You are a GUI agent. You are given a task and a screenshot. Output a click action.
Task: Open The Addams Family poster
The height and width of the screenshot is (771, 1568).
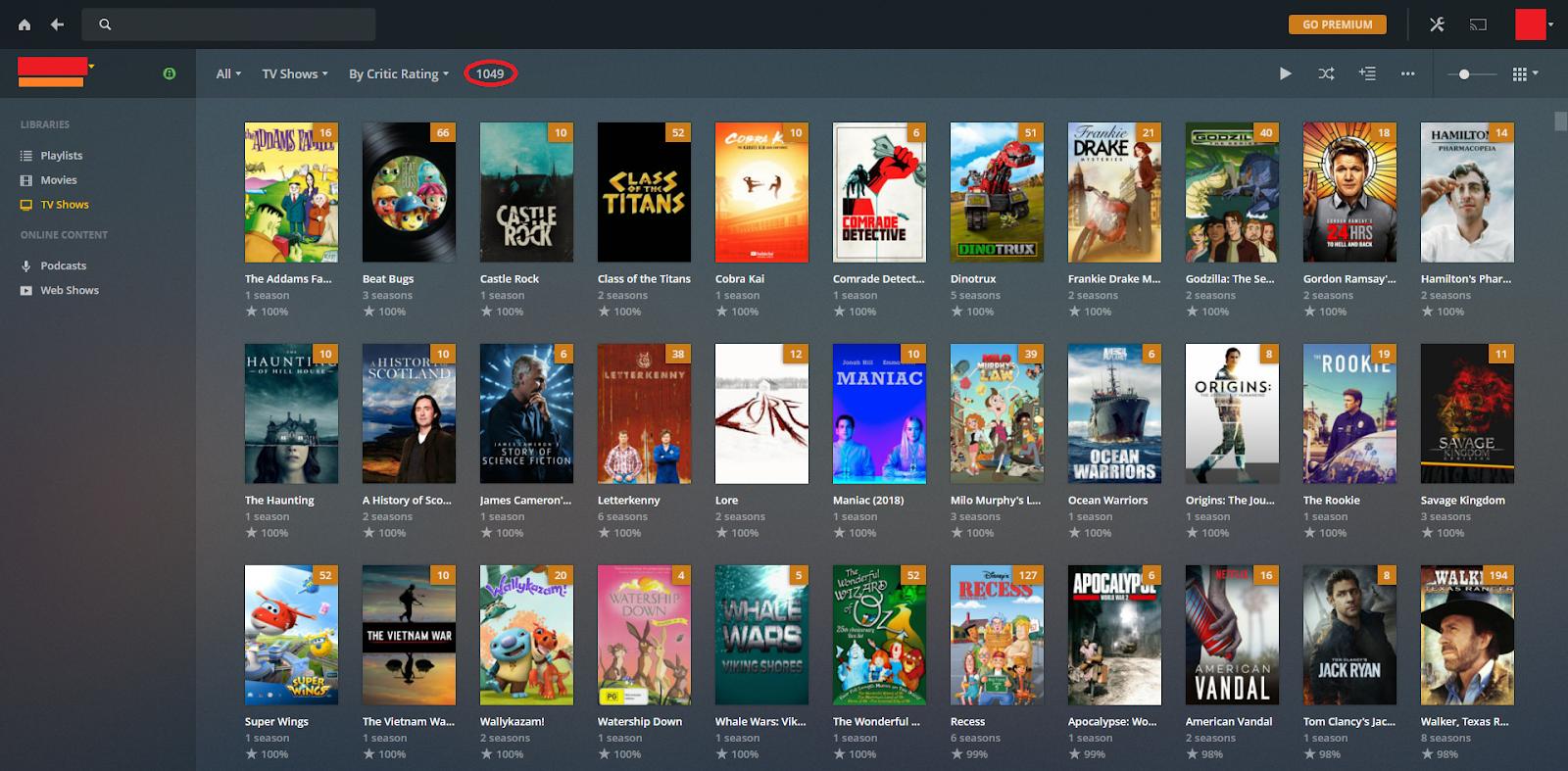click(291, 192)
